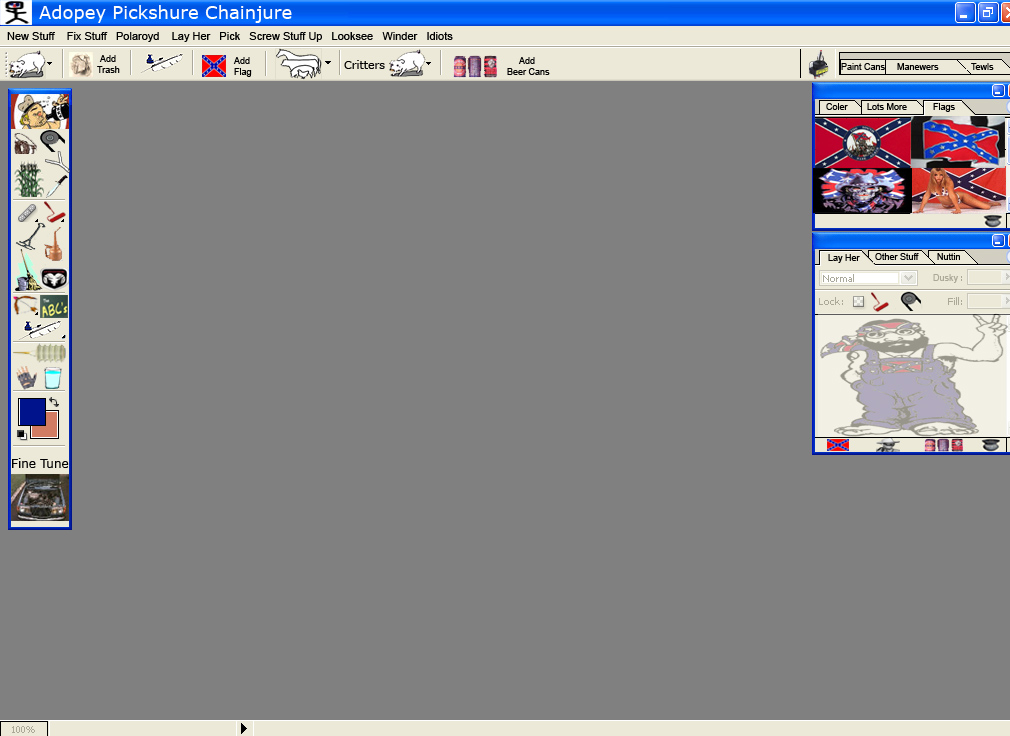The height and width of the screenshot is (736, 1010).
Task: Click the beer cans icon at Lay Her panel bottom
Action: (x=944, y=445)
